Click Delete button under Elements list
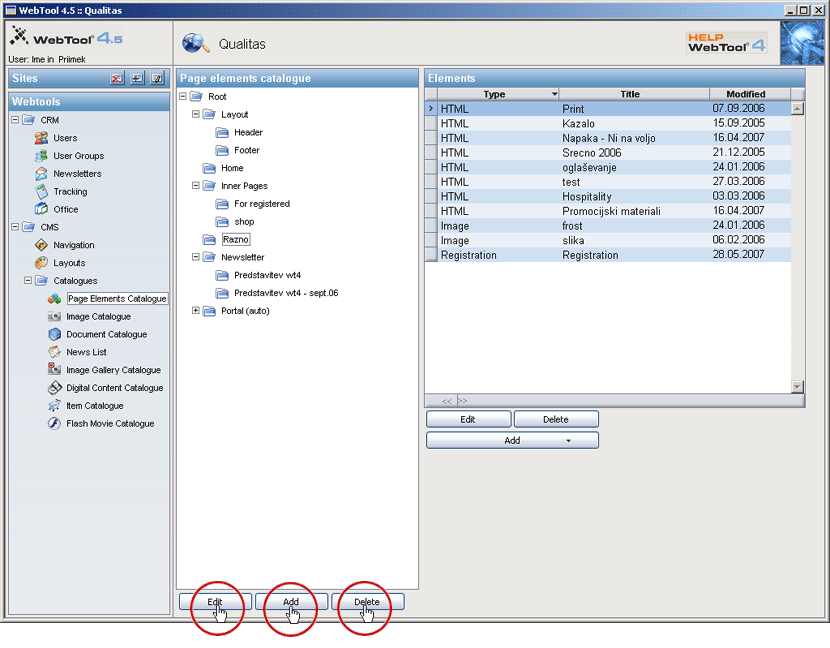 click(556, 420)
